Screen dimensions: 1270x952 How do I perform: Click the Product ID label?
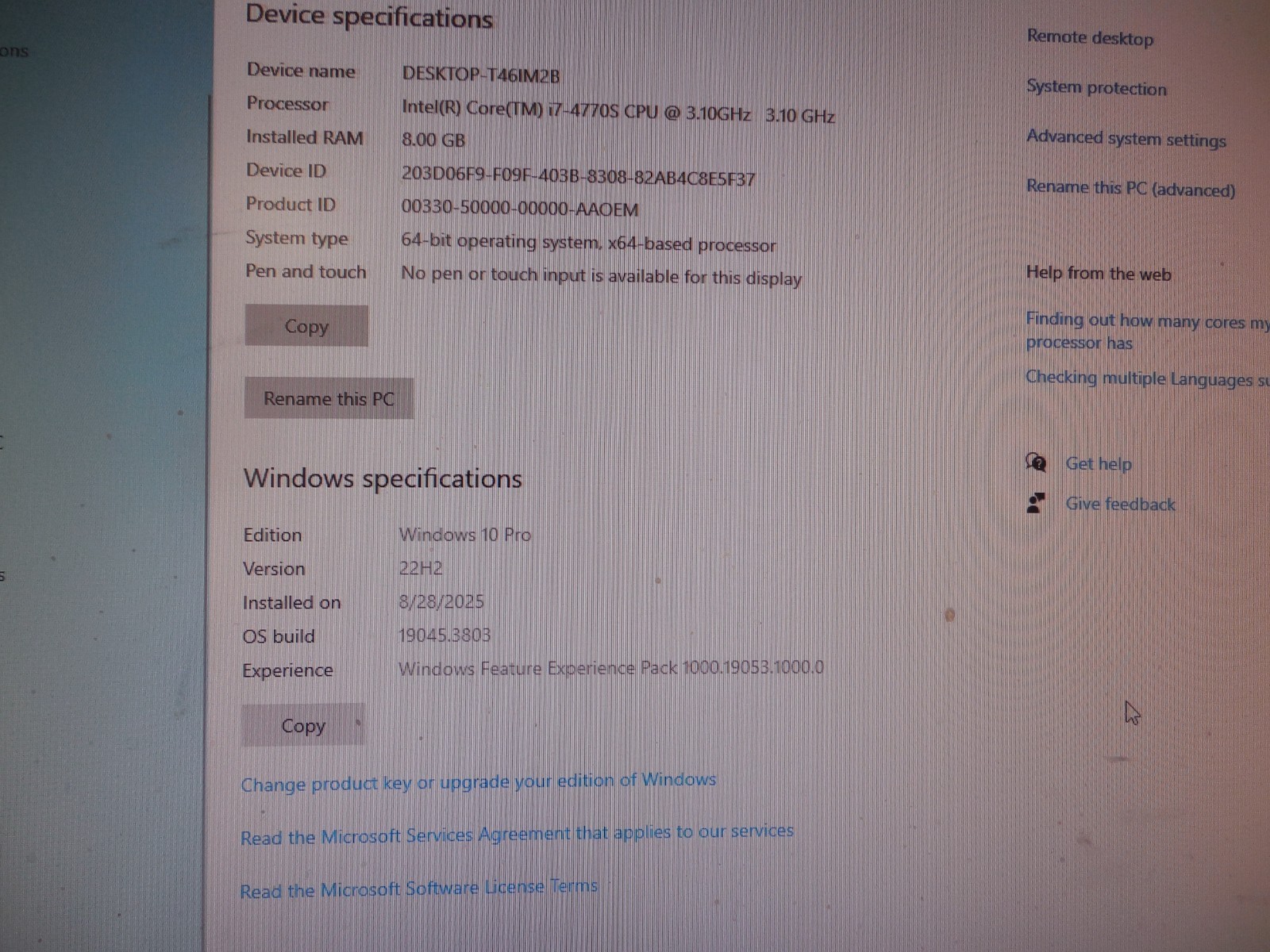coord(291,204)
